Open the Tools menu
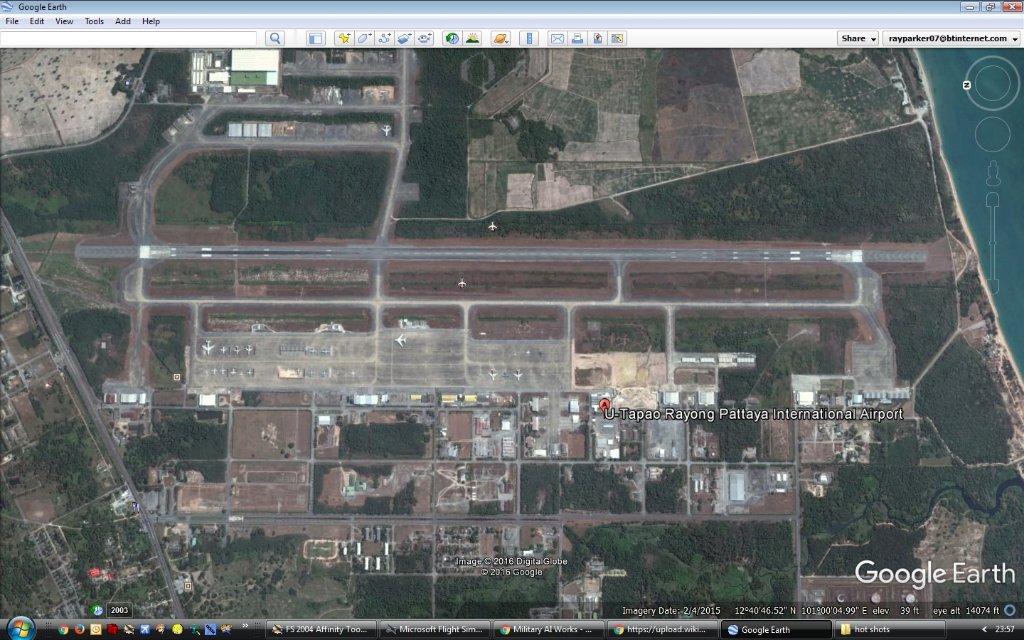Screen dimensions: 1024x640 (94, 21)
